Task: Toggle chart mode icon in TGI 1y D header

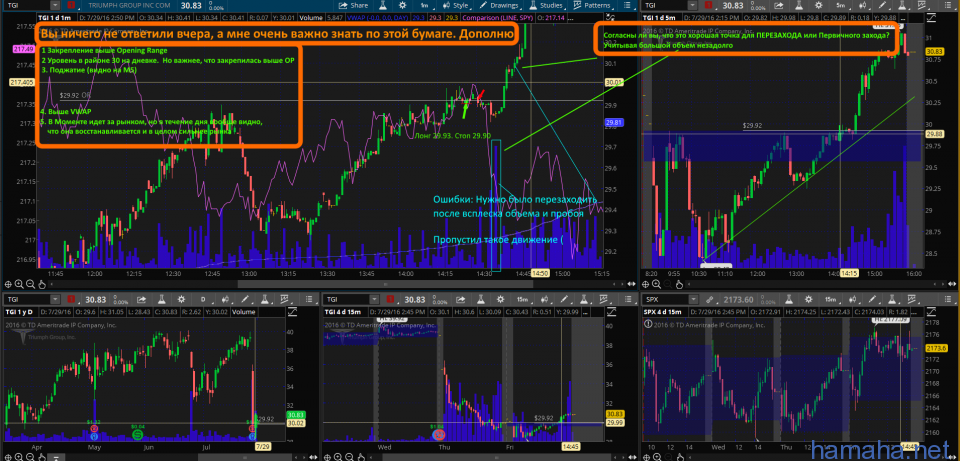Action: (293, 312)
